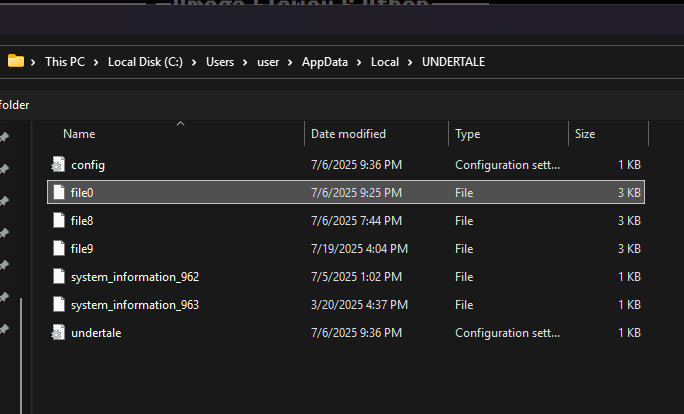Select the undertale configuration file name
This screenshot has width=684, height=414.
tap(96, 332)
